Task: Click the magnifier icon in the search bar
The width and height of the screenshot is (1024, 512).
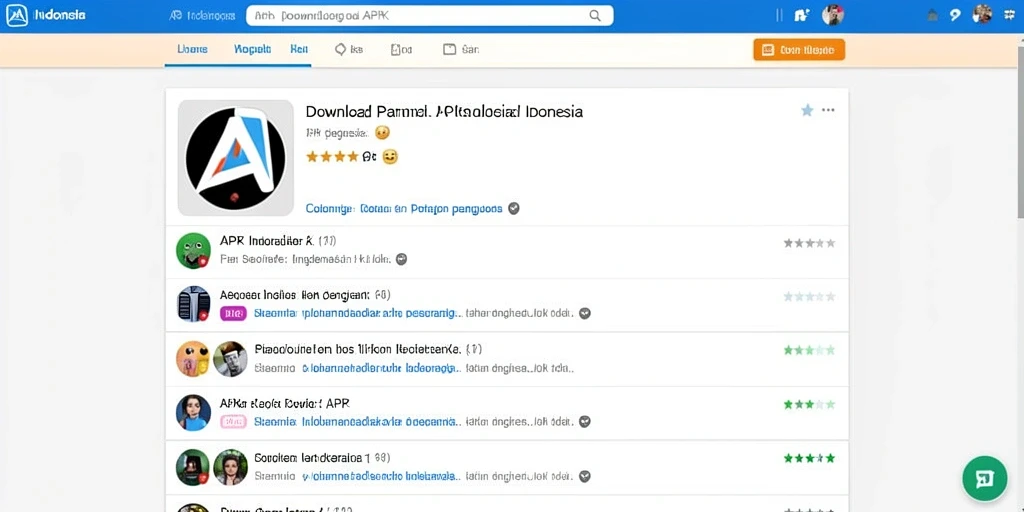Action: click(x=594, y=16)
